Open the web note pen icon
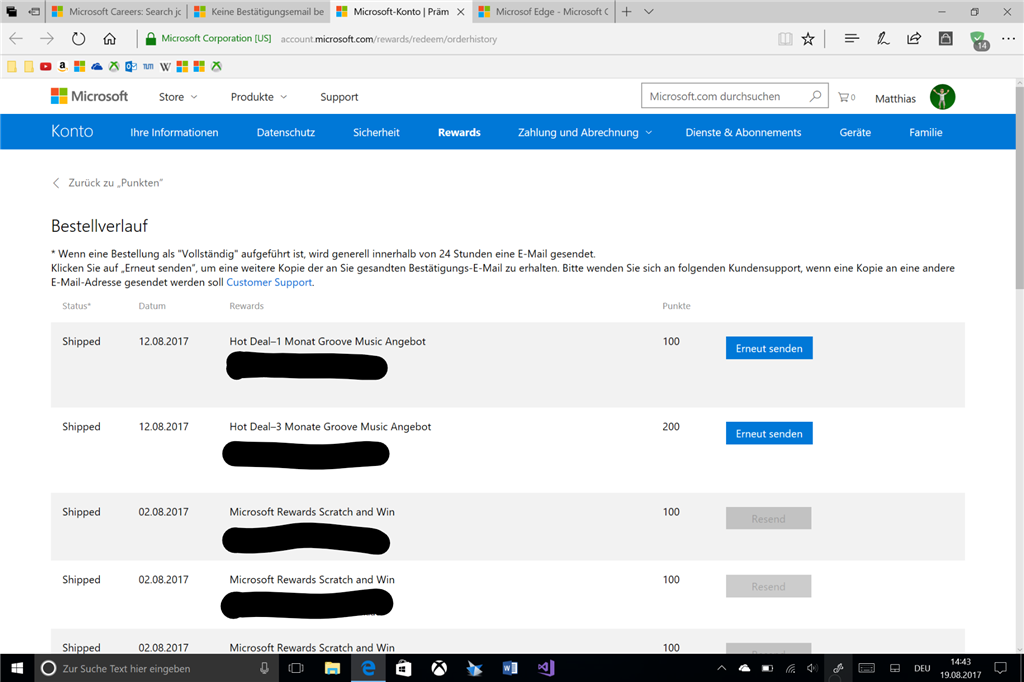The height and width of the screenshot is (682, 1024). click(883, 39)
